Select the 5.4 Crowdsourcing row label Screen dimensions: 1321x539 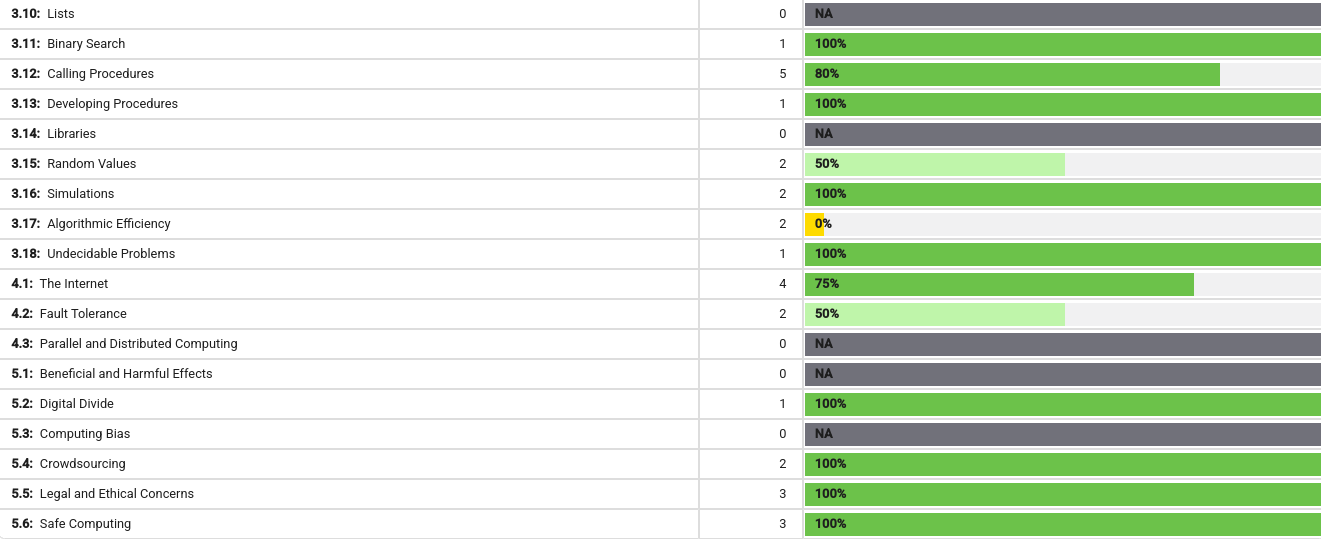(x=68, y=464)
